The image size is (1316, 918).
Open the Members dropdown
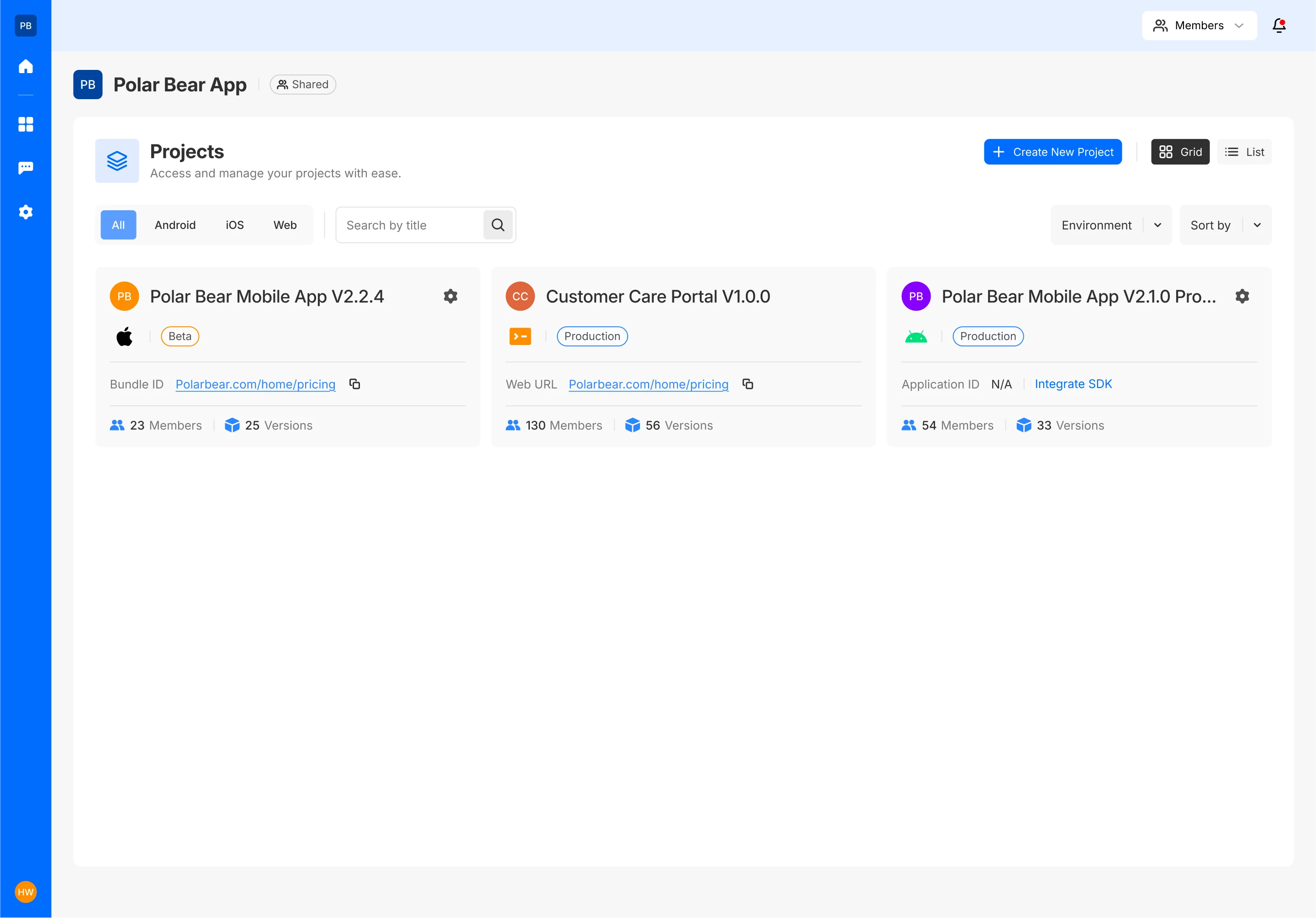pyautogui.click(x=1199, y=26)
